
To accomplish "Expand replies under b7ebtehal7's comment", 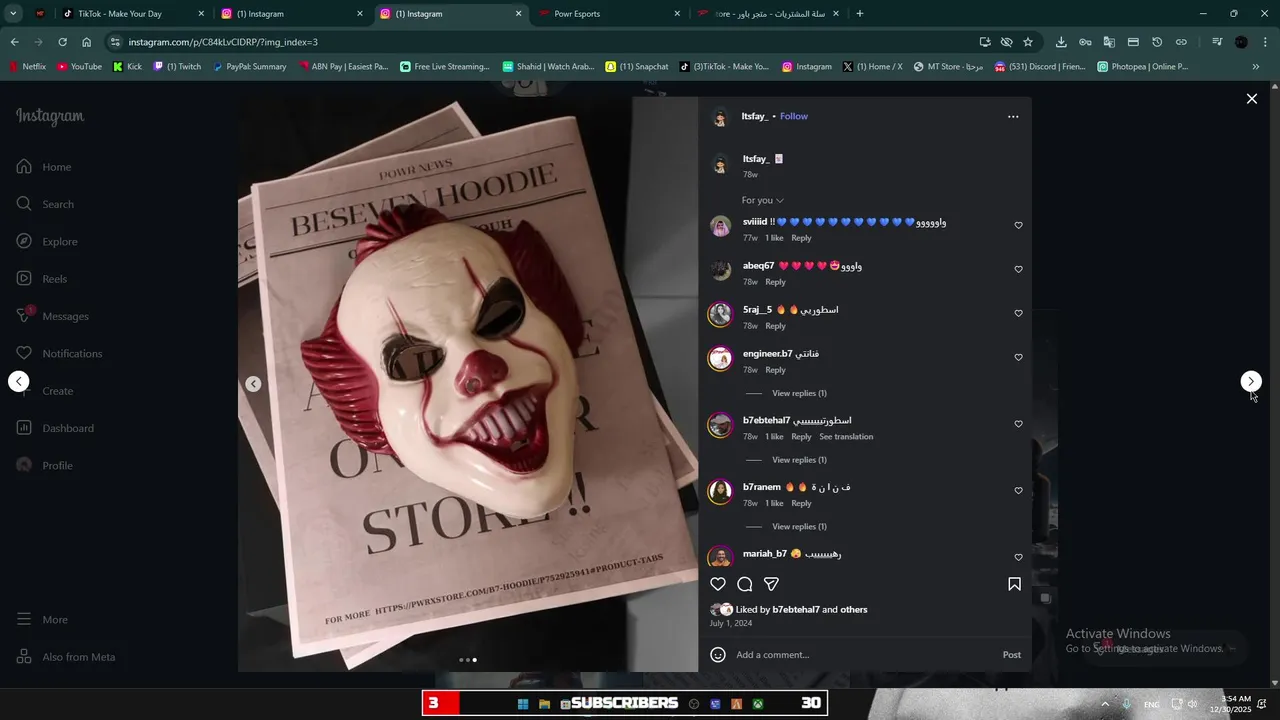I will click(x=799, y=460).
